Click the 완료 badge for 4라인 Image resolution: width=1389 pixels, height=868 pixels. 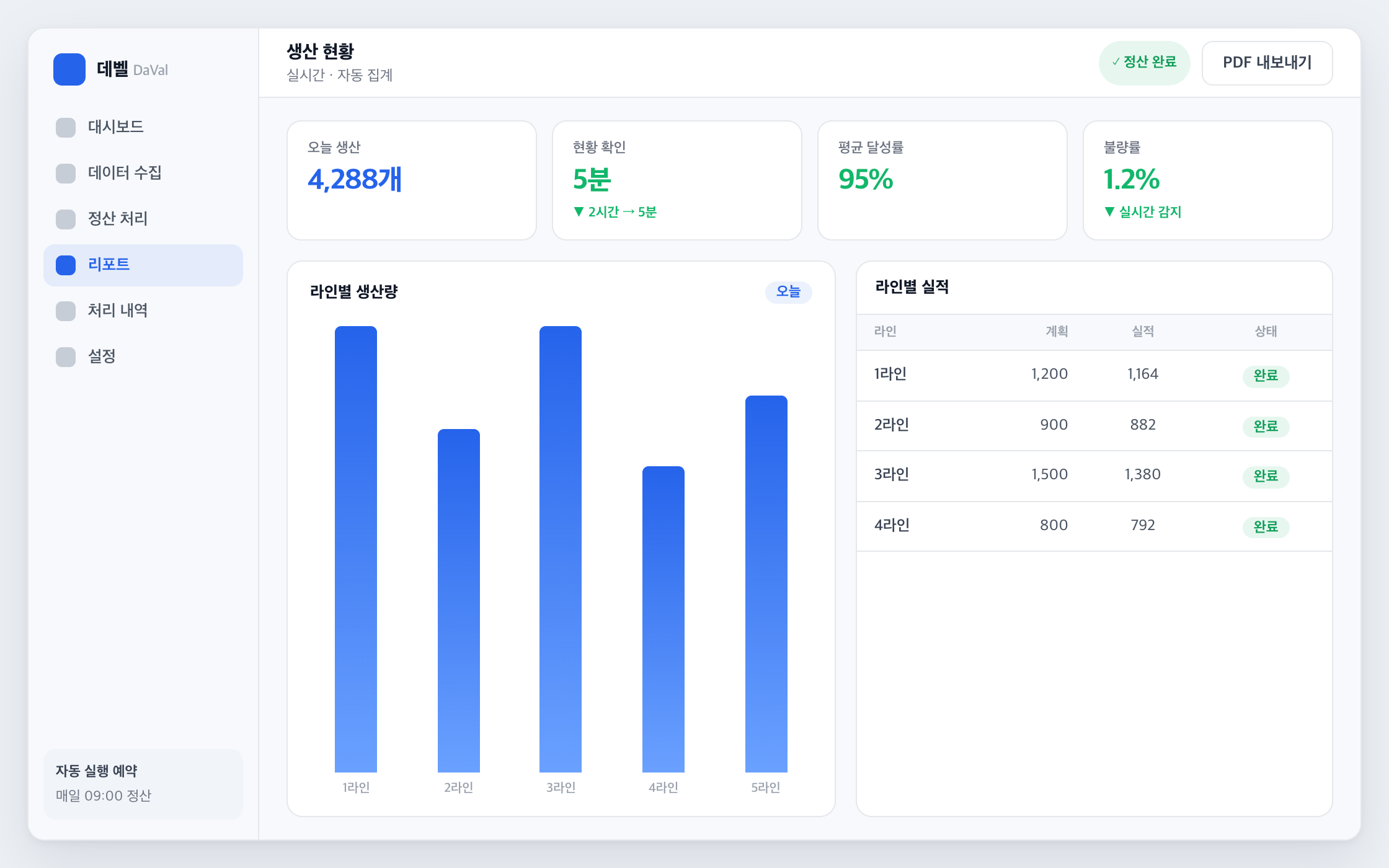tap(1266, 527)
